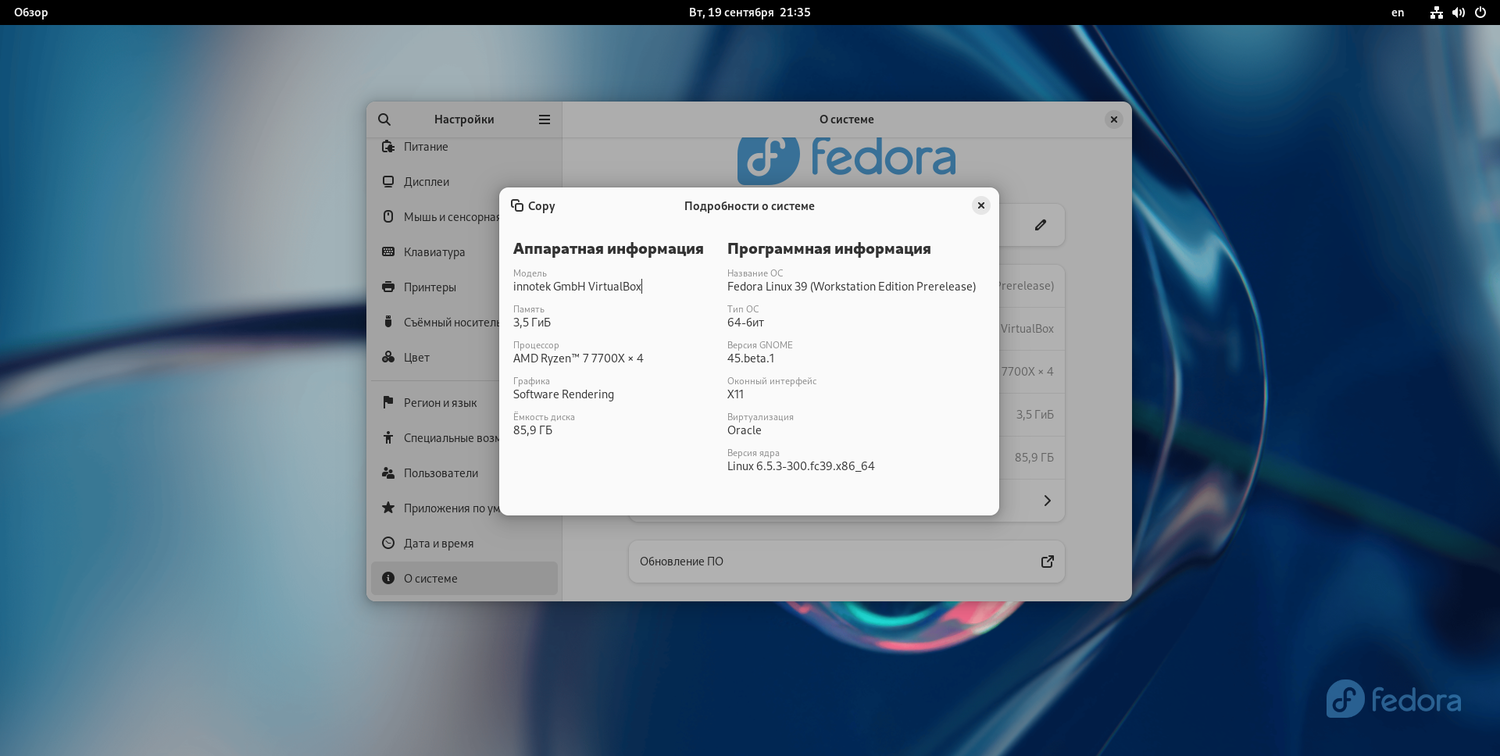
Task: Open the Настройки hamburger menu
Action: (544, 119)
